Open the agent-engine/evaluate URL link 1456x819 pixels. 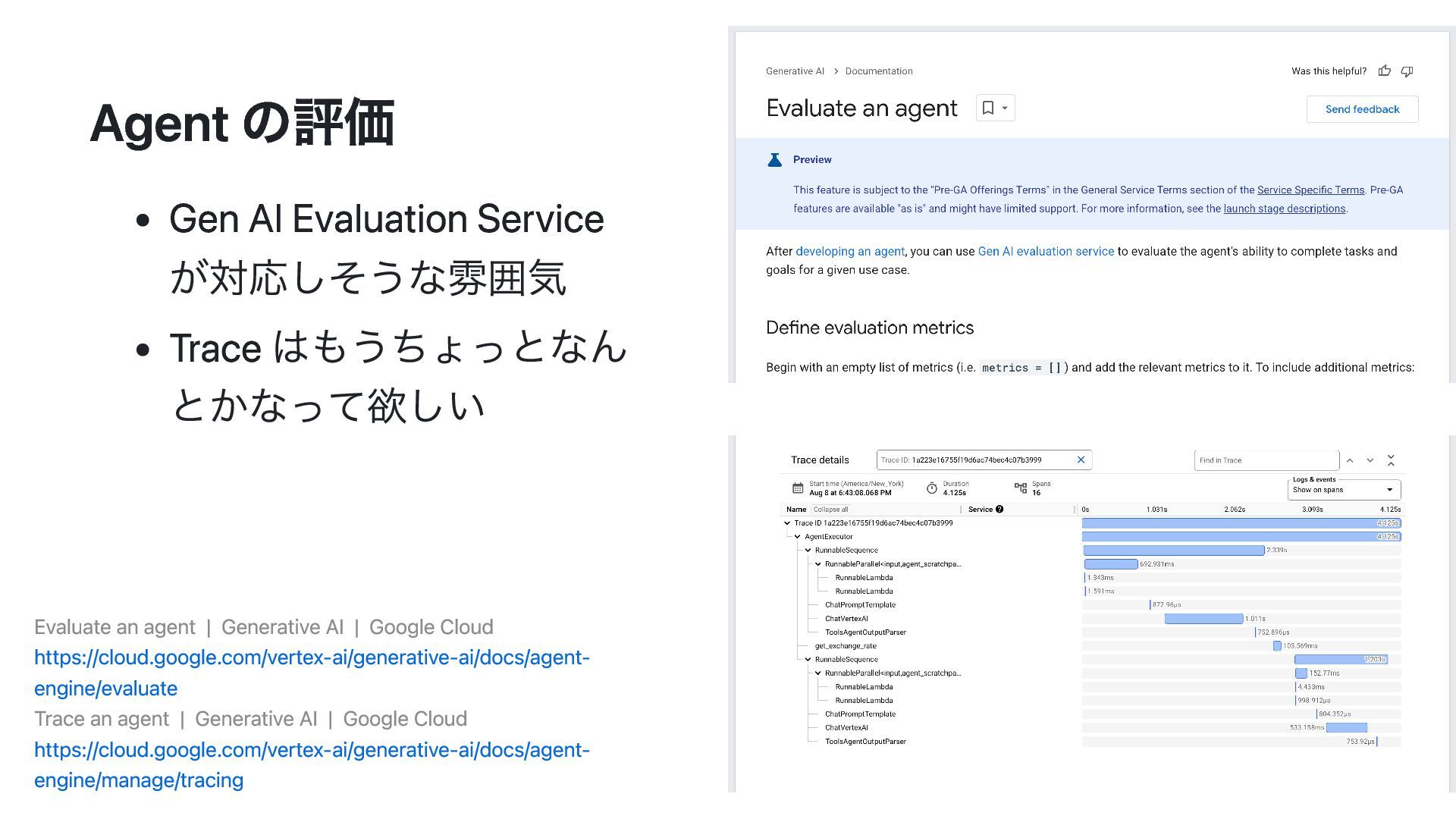(x=312, y=673)
